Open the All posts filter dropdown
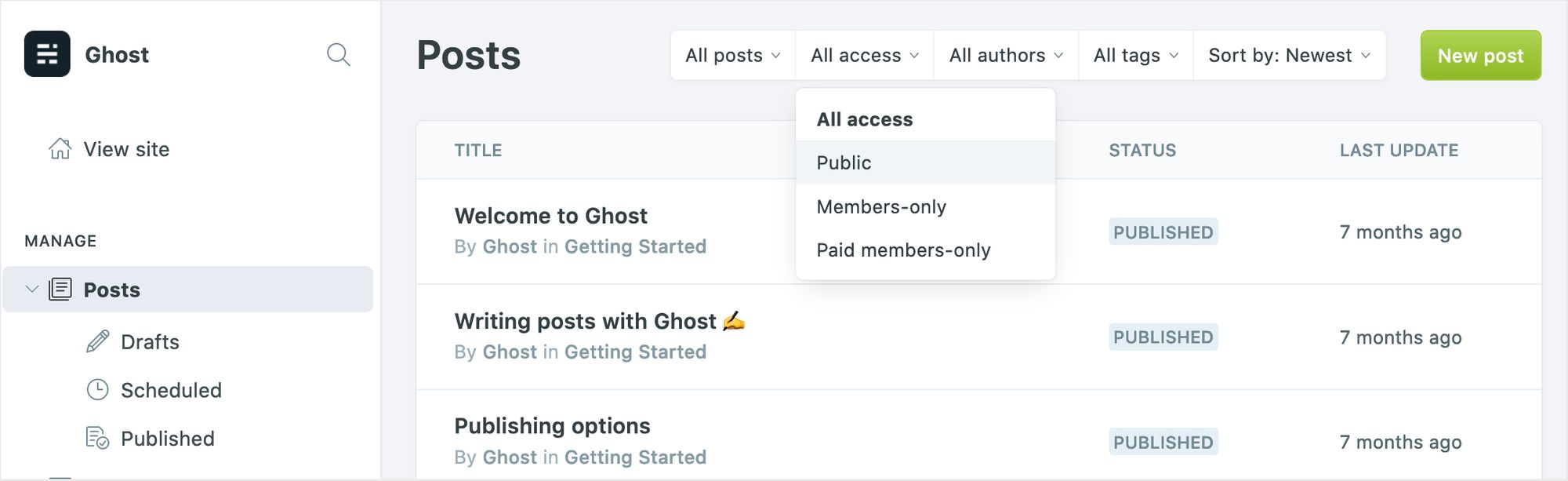This screenshot has height=481, width=1568. click(732, 56)
